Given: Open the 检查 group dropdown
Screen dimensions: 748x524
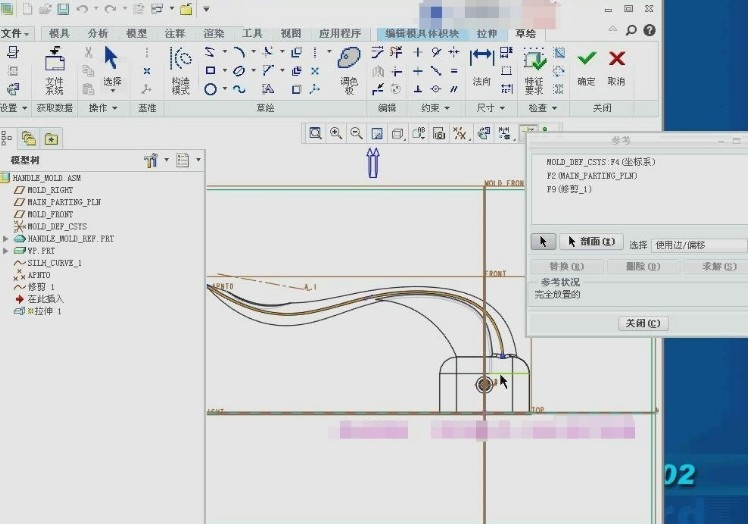Looking at the screenshot, I should click(542, 108).
